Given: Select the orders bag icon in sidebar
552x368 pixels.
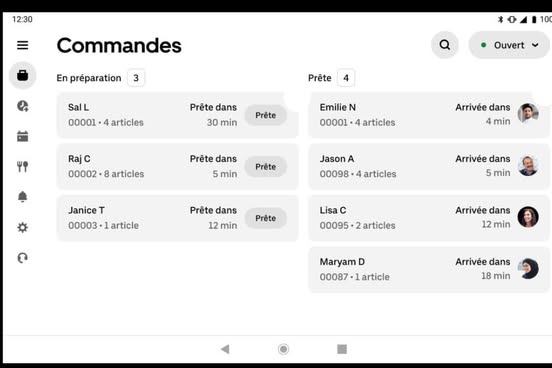Looking at the screenshot, I should [23, 75].
